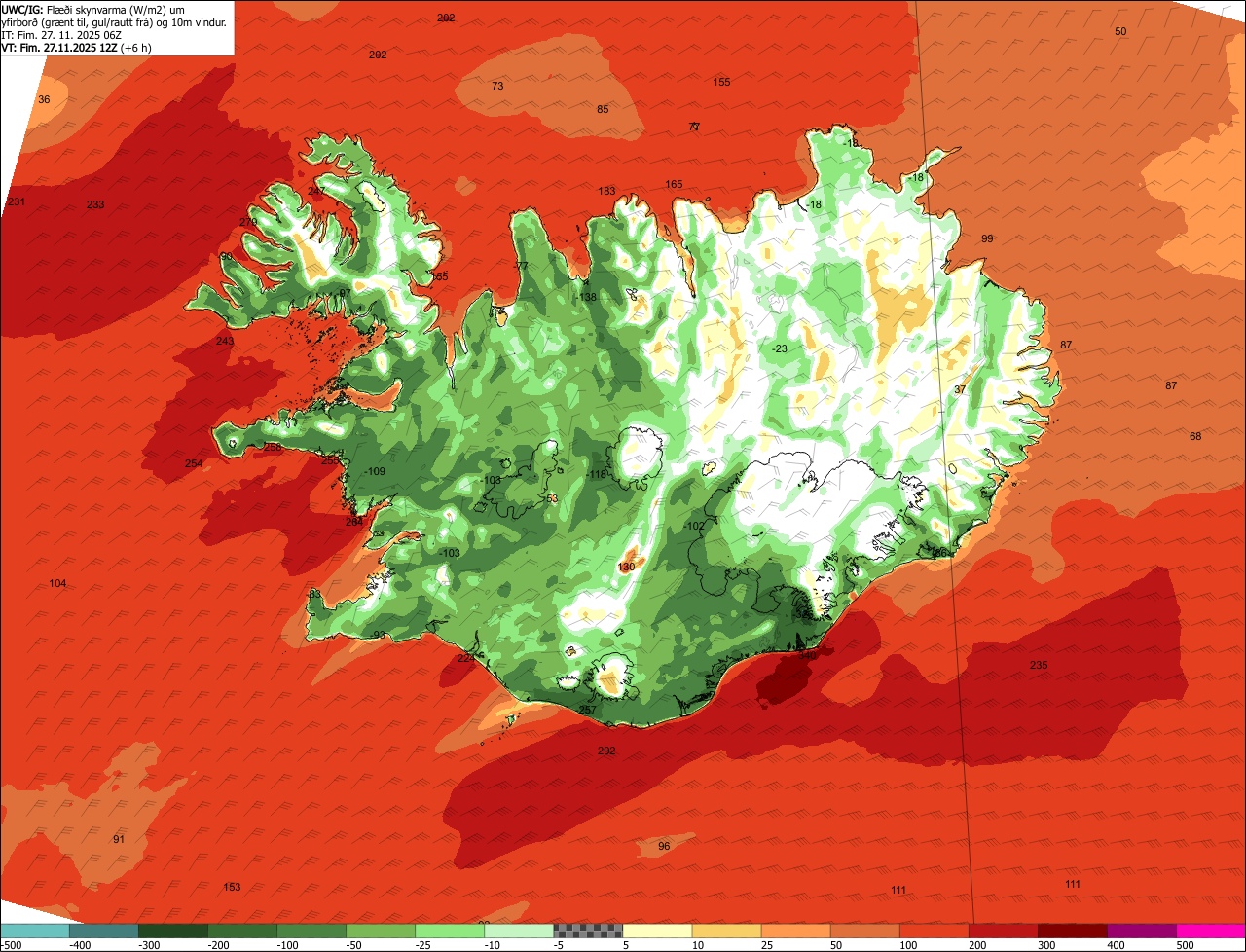Click the map value '68' in the eastern ocean
This screenshot has width=1246, height=952.
(x=1195, y=436)
